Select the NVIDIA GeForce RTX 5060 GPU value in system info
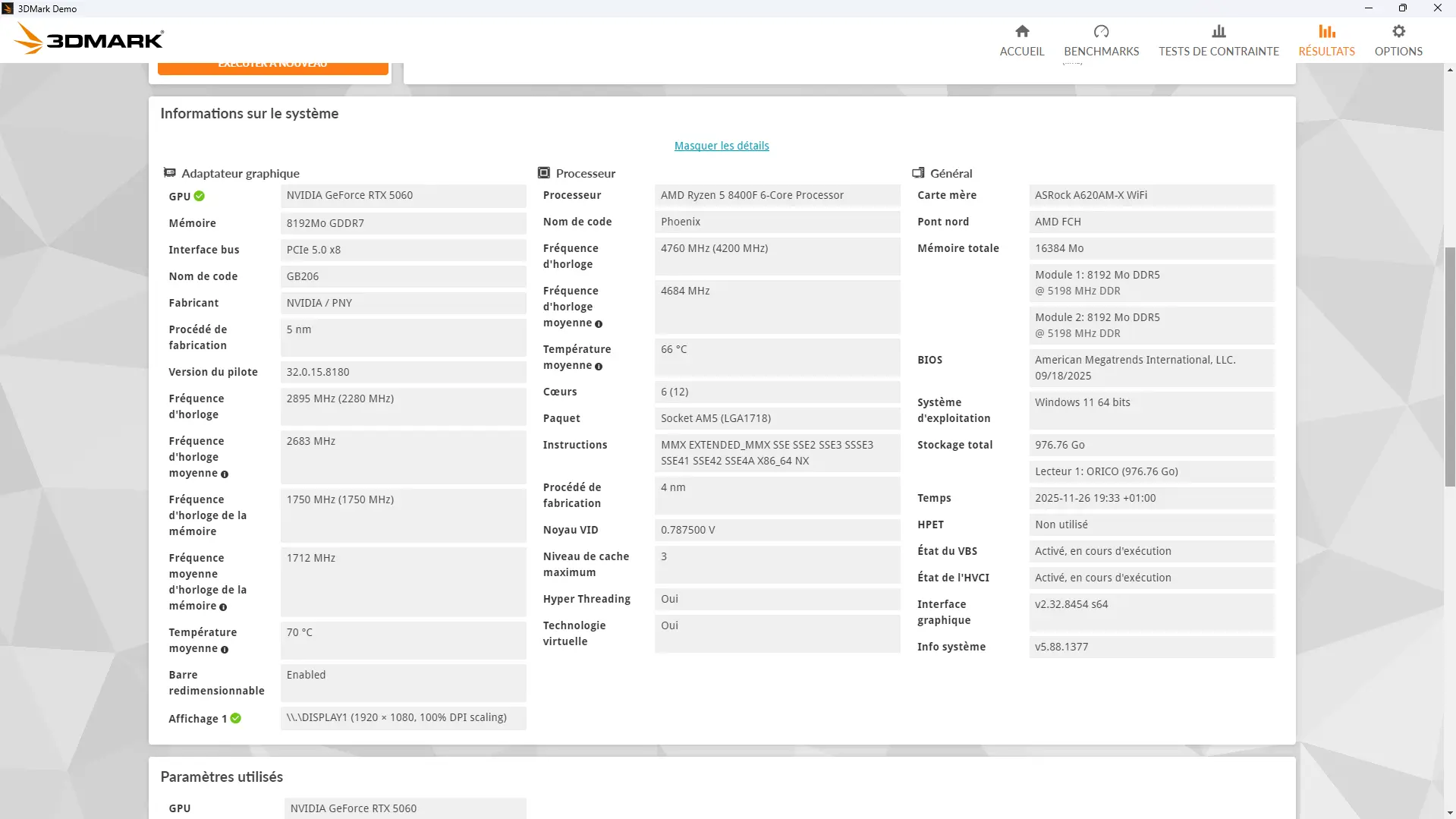The height and width of the screenshot is (819, 1456). click(403, 196)
